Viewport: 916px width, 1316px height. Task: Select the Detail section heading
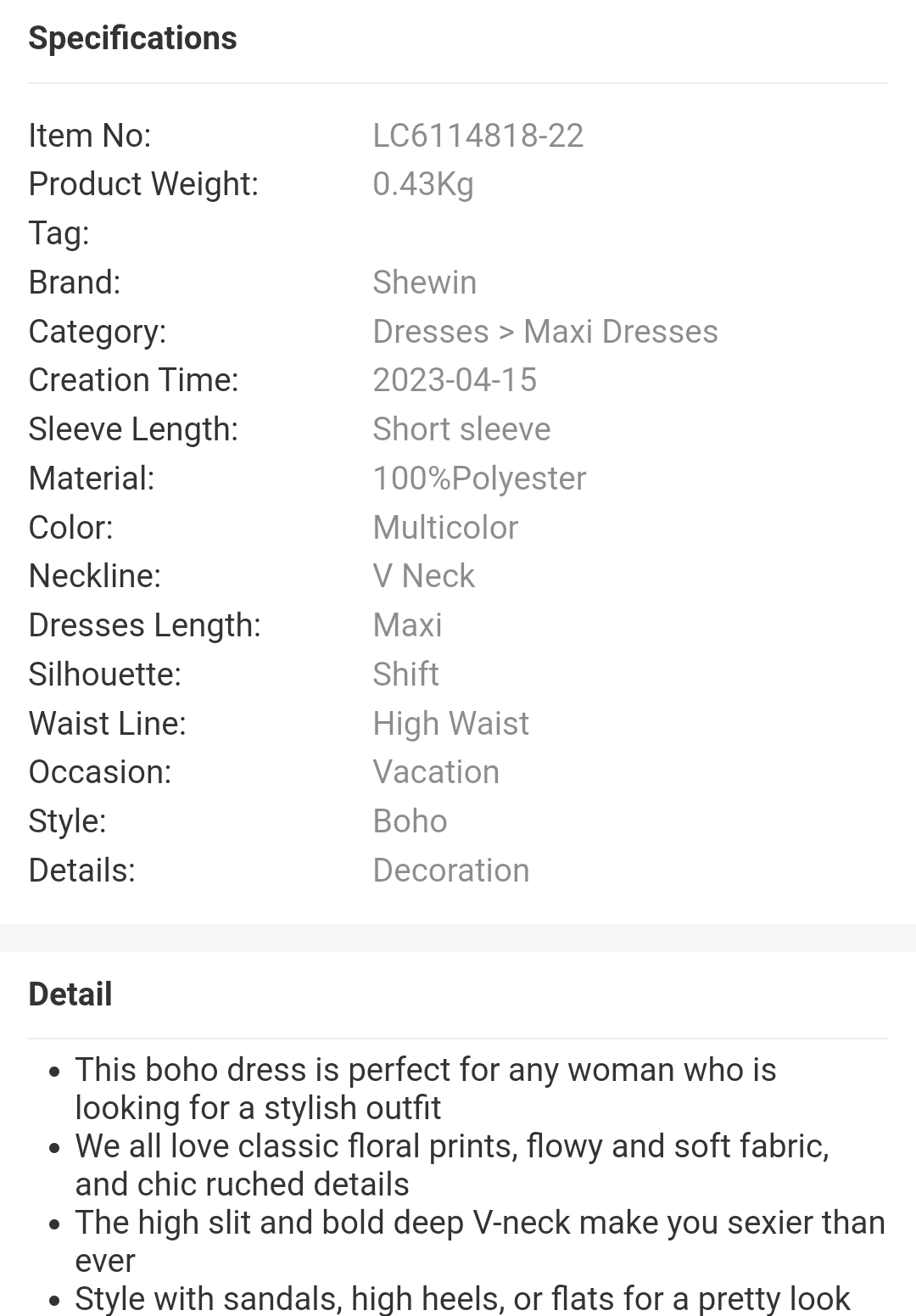coord(70,994)
